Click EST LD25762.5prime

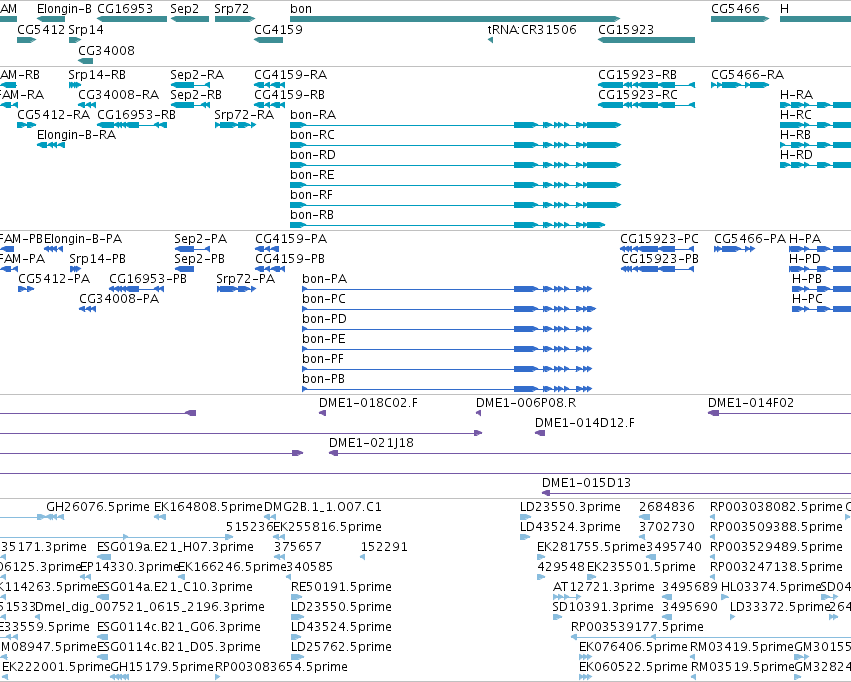pos(297,656)
